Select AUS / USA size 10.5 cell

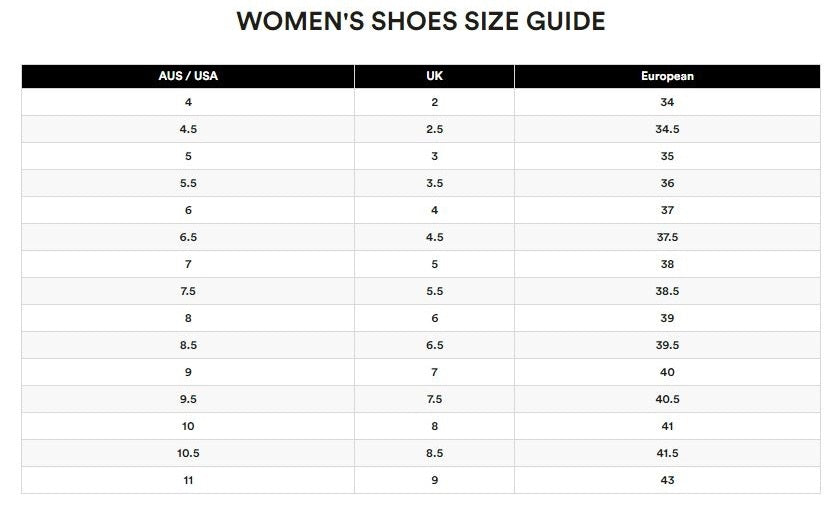pos(188,453)
